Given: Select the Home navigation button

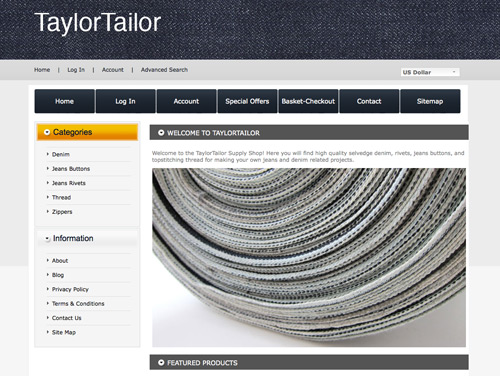Looking at the screenshot, I should pos(65,101).
